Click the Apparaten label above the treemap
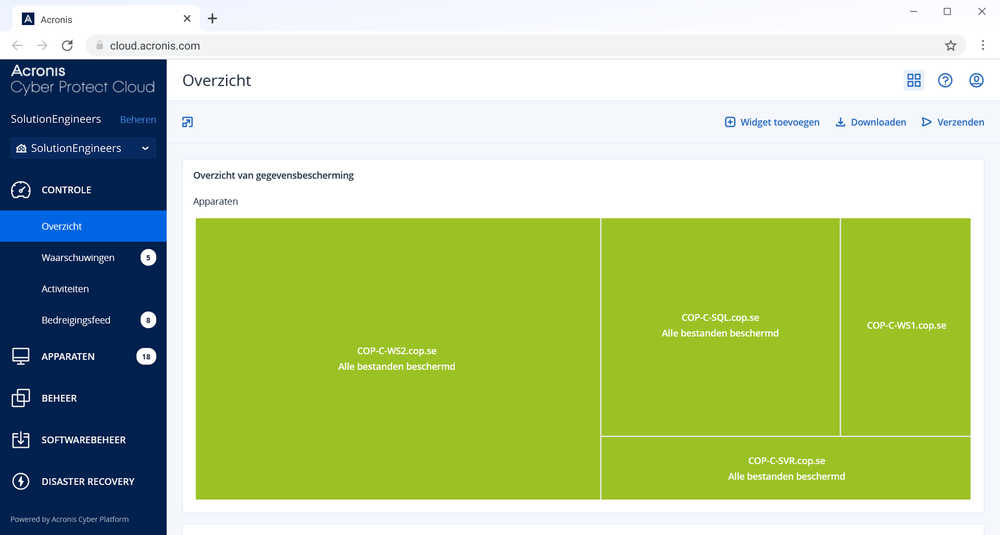1000x535 pixels. tap(216, 202)
